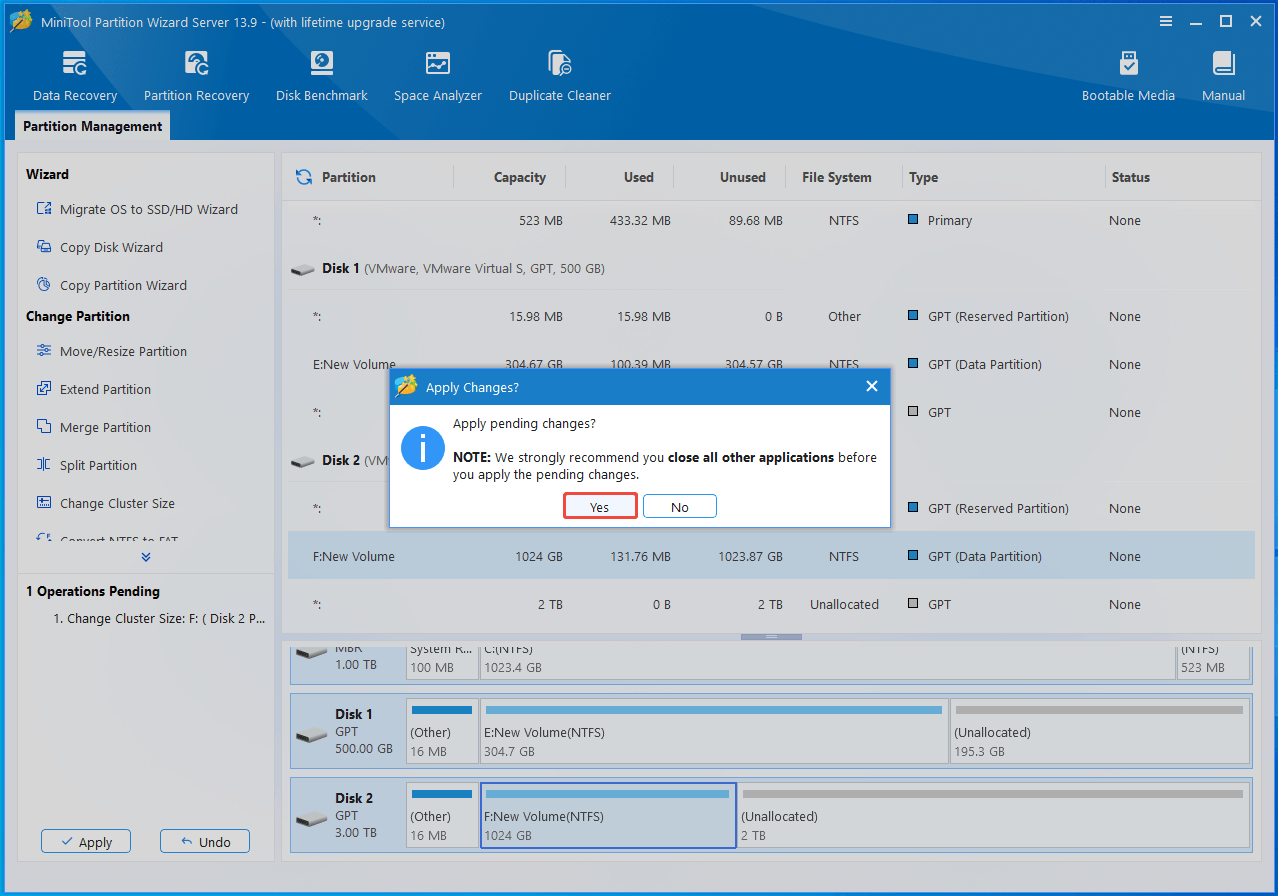Select Split Partition
The image size is (1278, 896).
click(86, 465)
